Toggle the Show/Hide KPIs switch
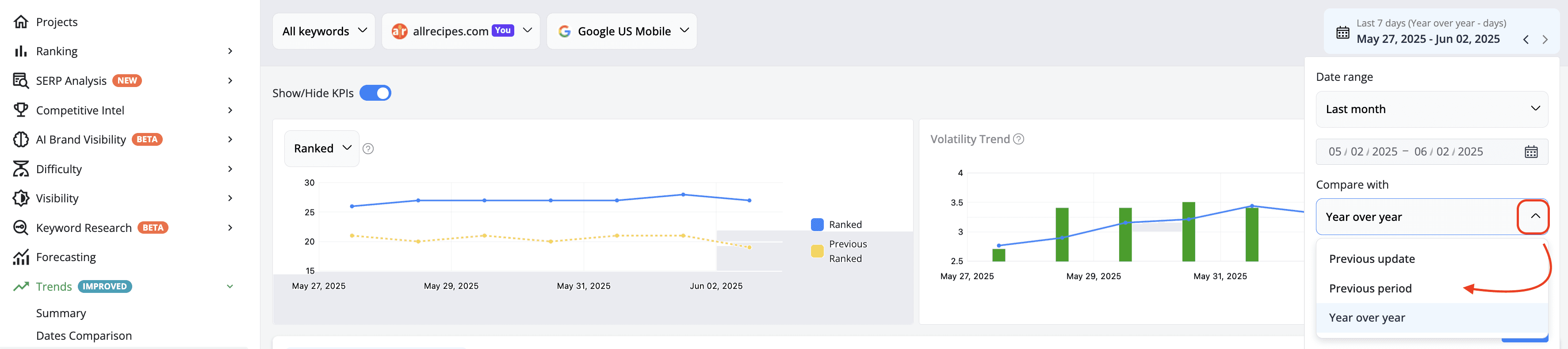This screenshot has height=349, width=1568. click(375, 93)
